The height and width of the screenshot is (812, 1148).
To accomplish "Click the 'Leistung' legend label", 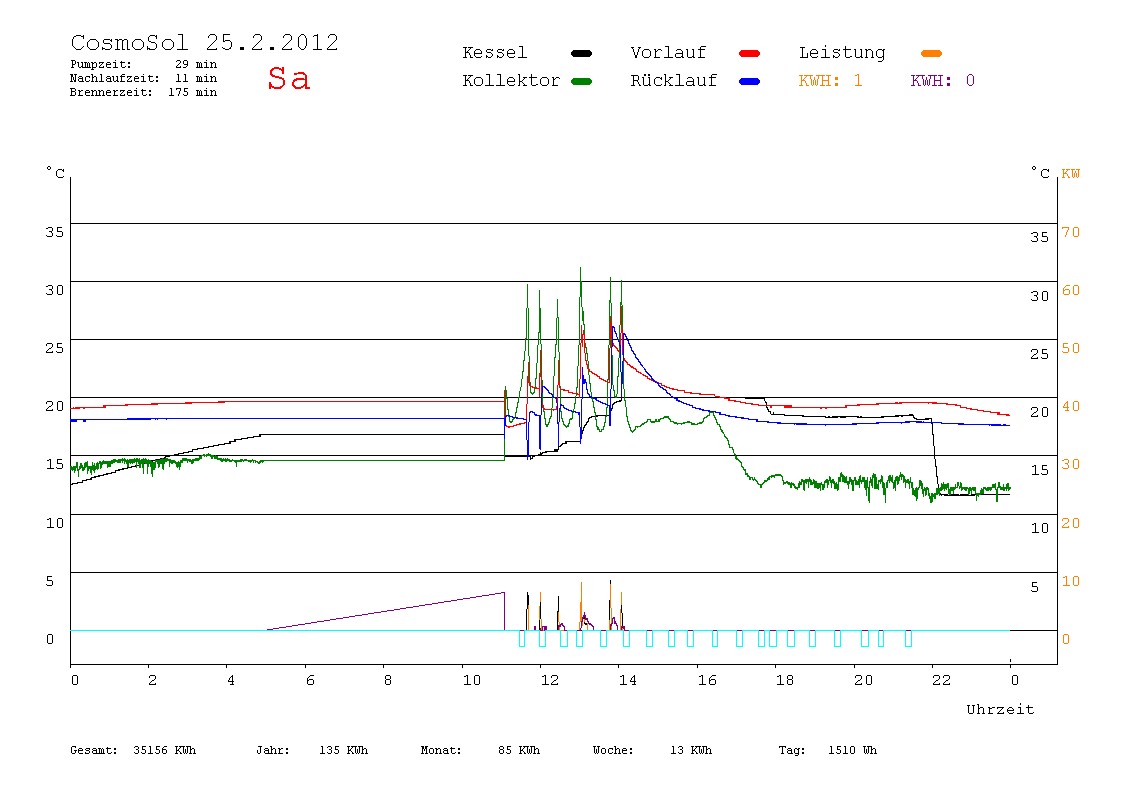I will click(x=842, y=53).
